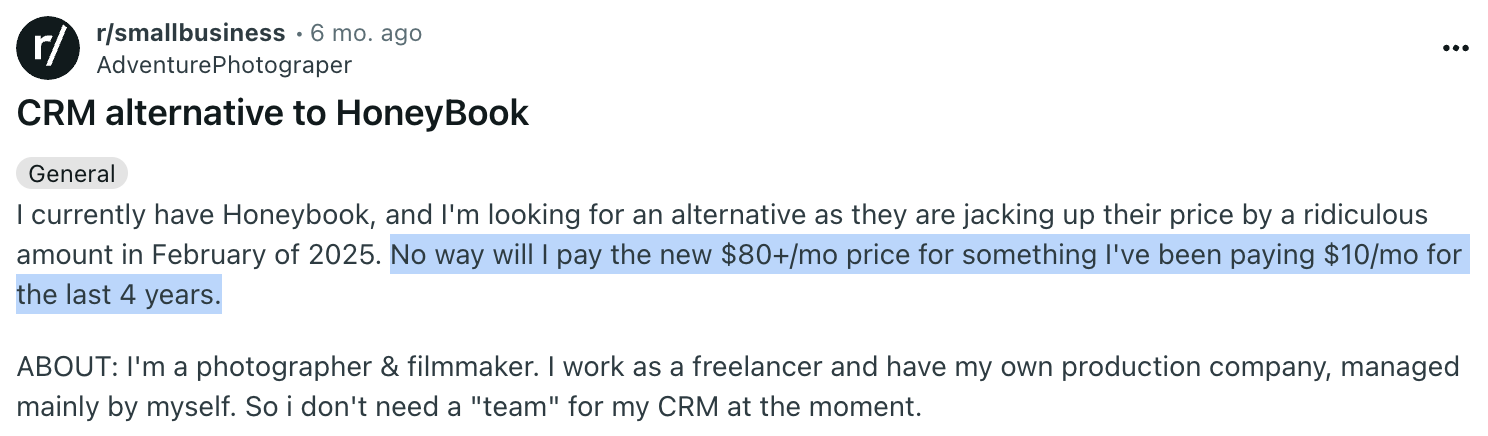
Task: Open the post's three-dot overflow menu
Action: (1455, 49)
